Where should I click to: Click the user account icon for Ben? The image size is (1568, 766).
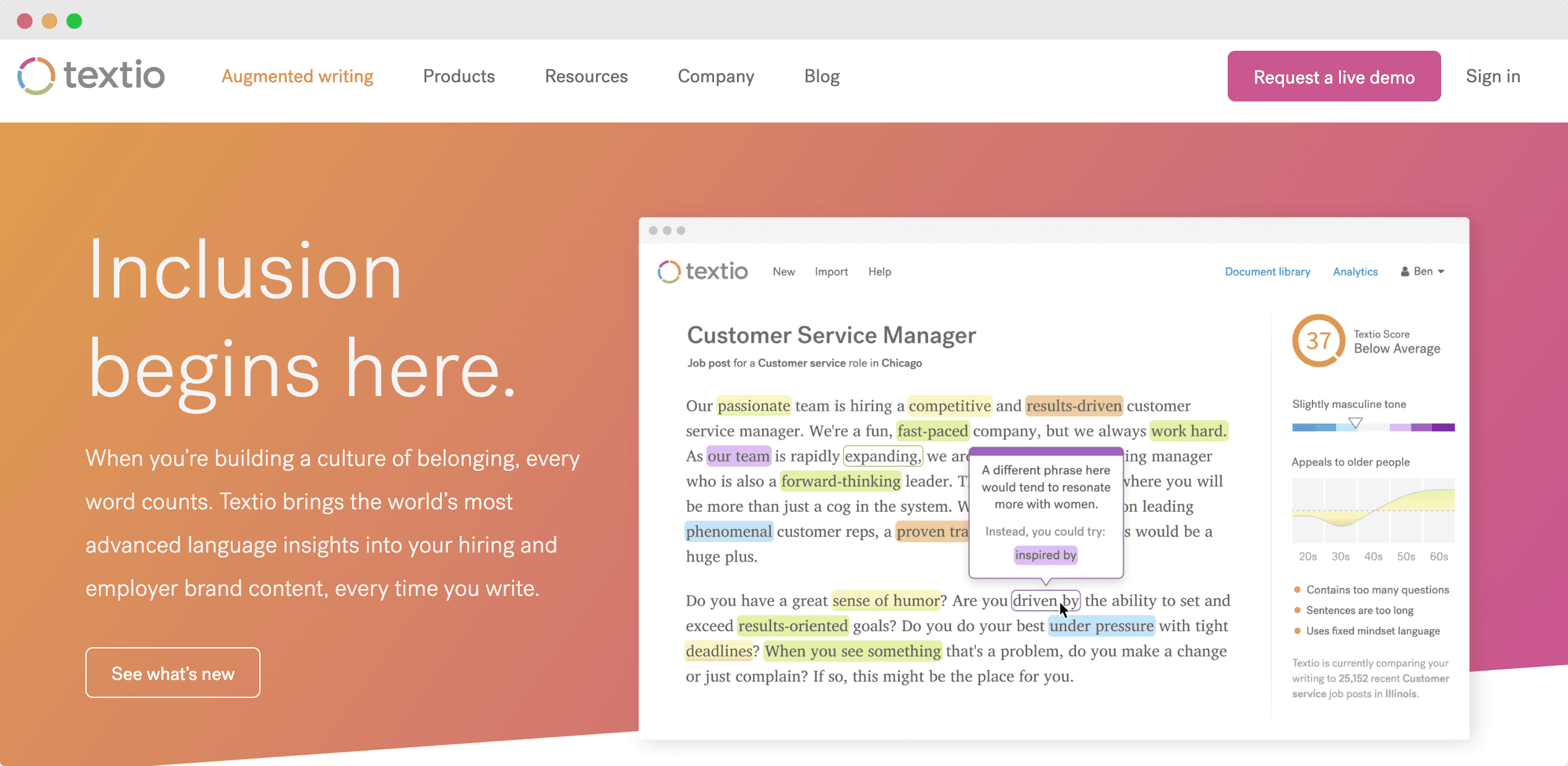(x=1404, y=271)
